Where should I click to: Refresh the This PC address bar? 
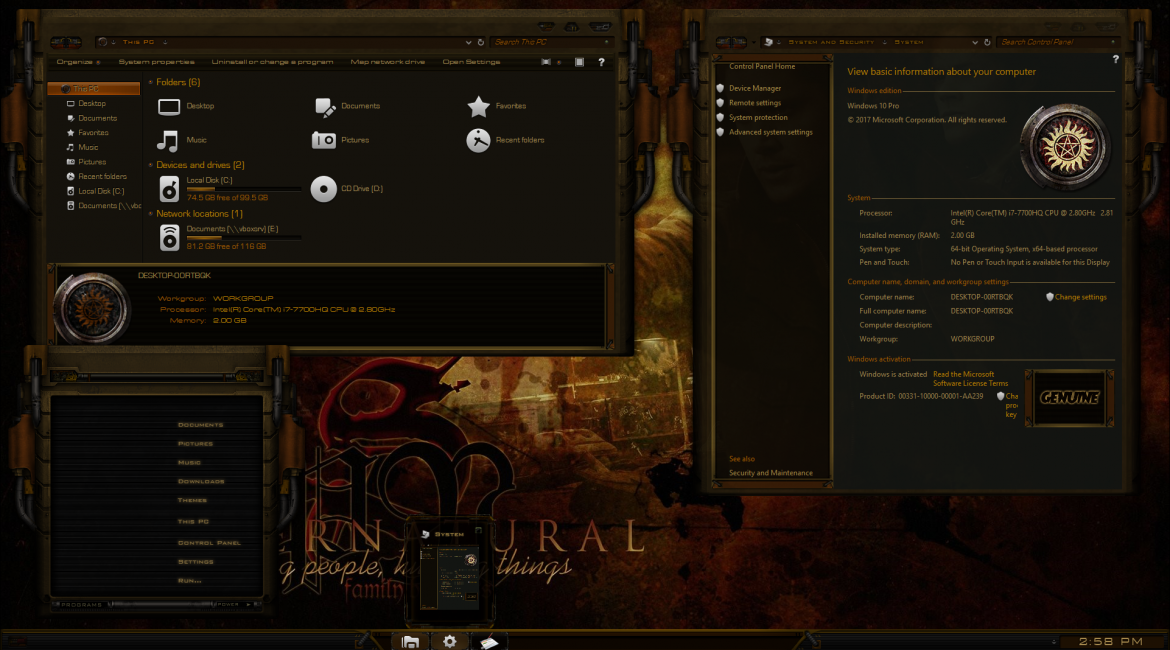[x=481, y=43]
